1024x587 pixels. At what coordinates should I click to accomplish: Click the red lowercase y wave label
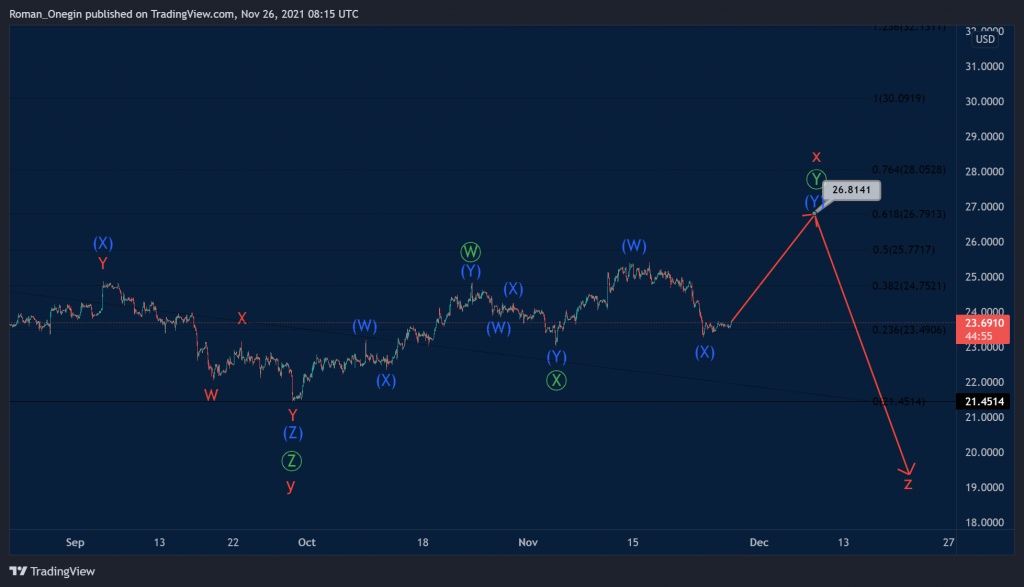coord(291,486)
